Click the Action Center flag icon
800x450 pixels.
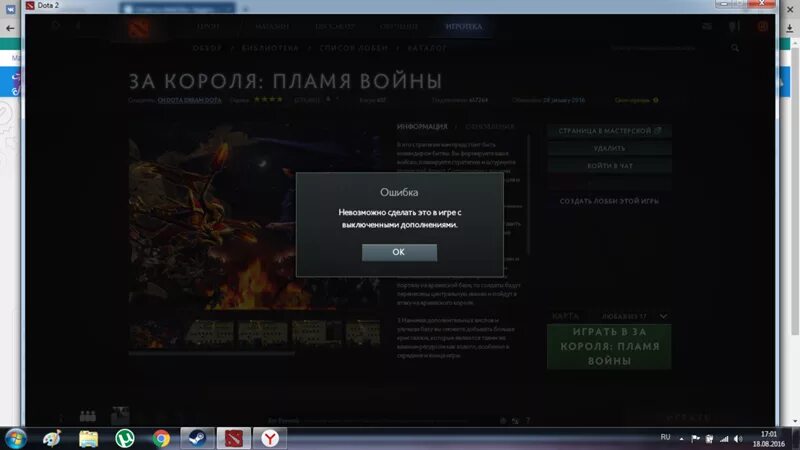695,438
